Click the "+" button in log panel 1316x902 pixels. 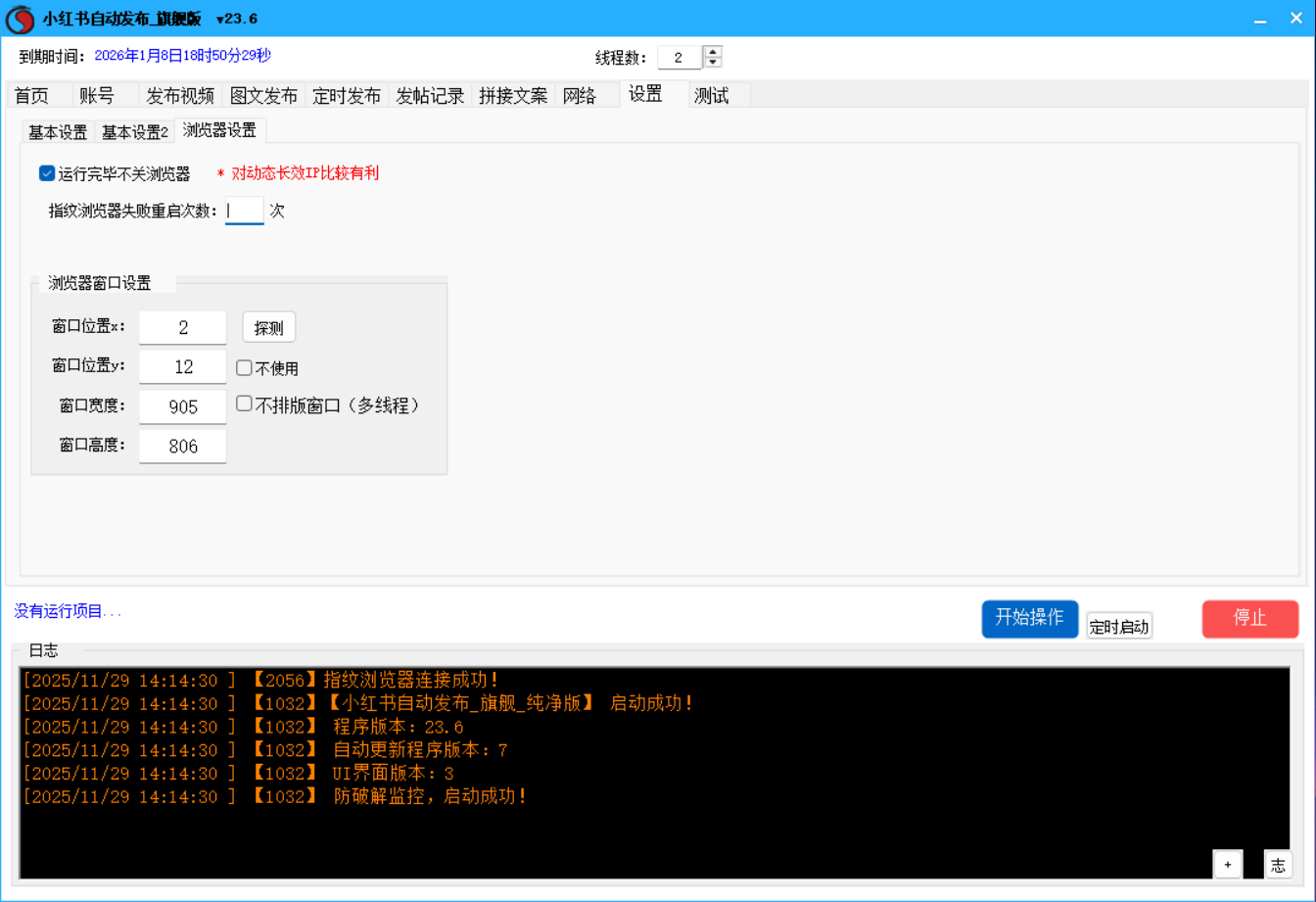(x=1227, y=864)
